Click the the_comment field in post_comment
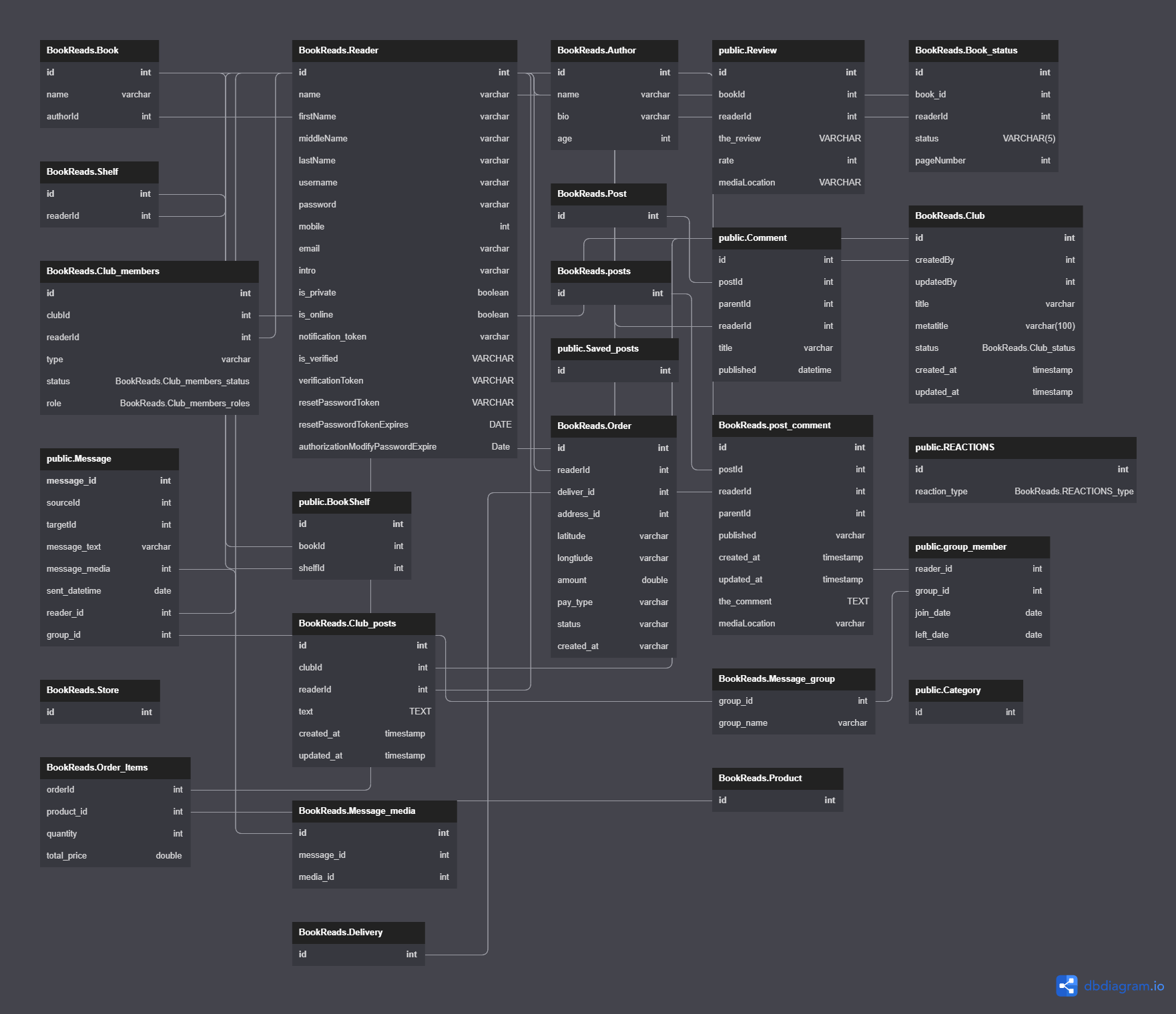This screenshot has width=1176, height=1014. 792,602
